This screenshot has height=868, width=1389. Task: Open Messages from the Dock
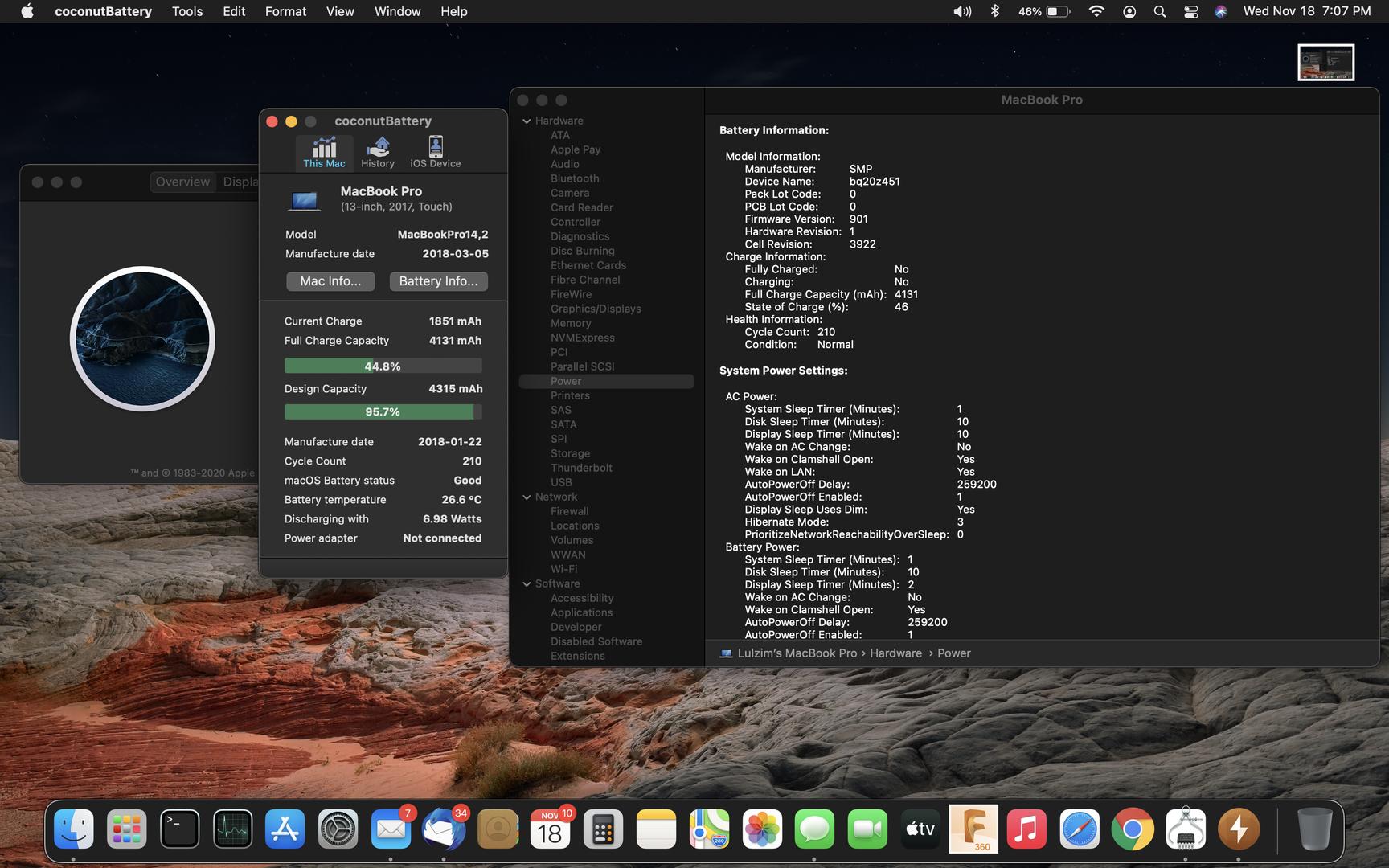814,829
